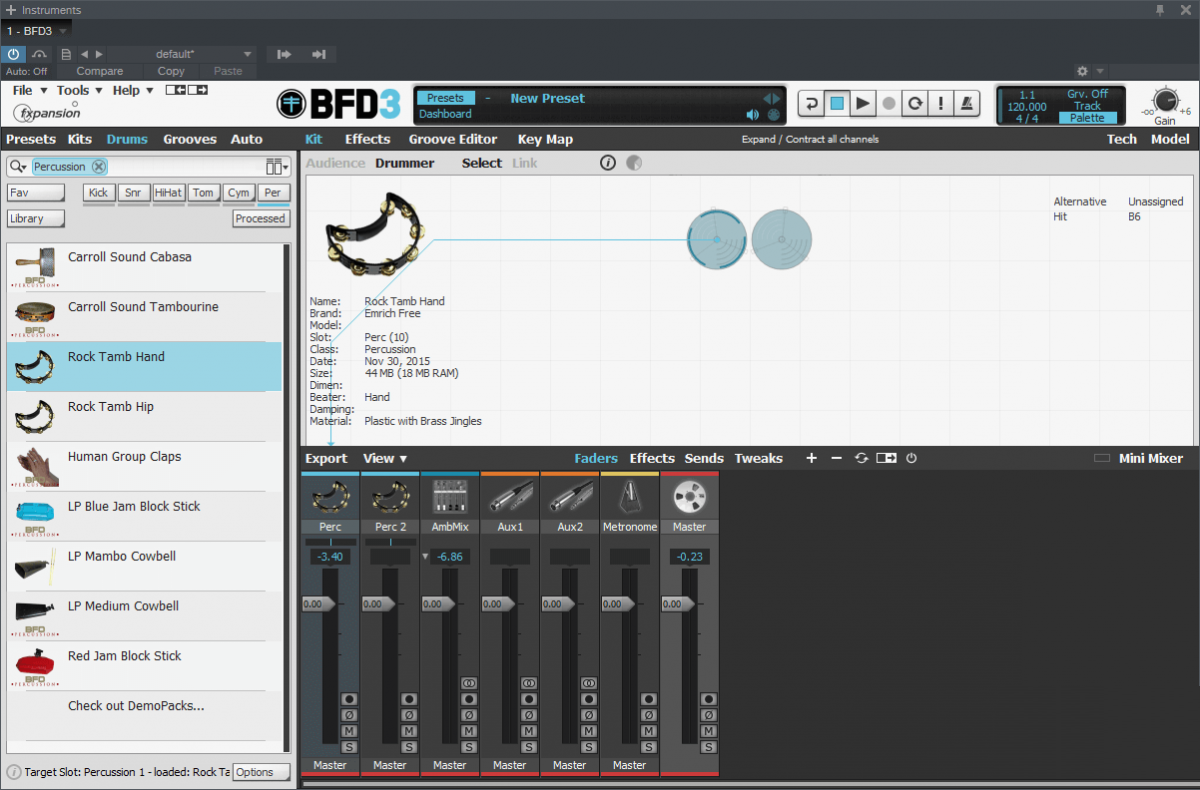
Task: Click the Options button
Action: [x=261, y=772]
